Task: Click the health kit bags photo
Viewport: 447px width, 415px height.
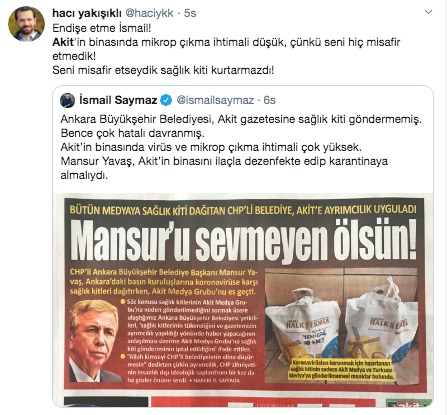Action: click(x=341, y=325)
